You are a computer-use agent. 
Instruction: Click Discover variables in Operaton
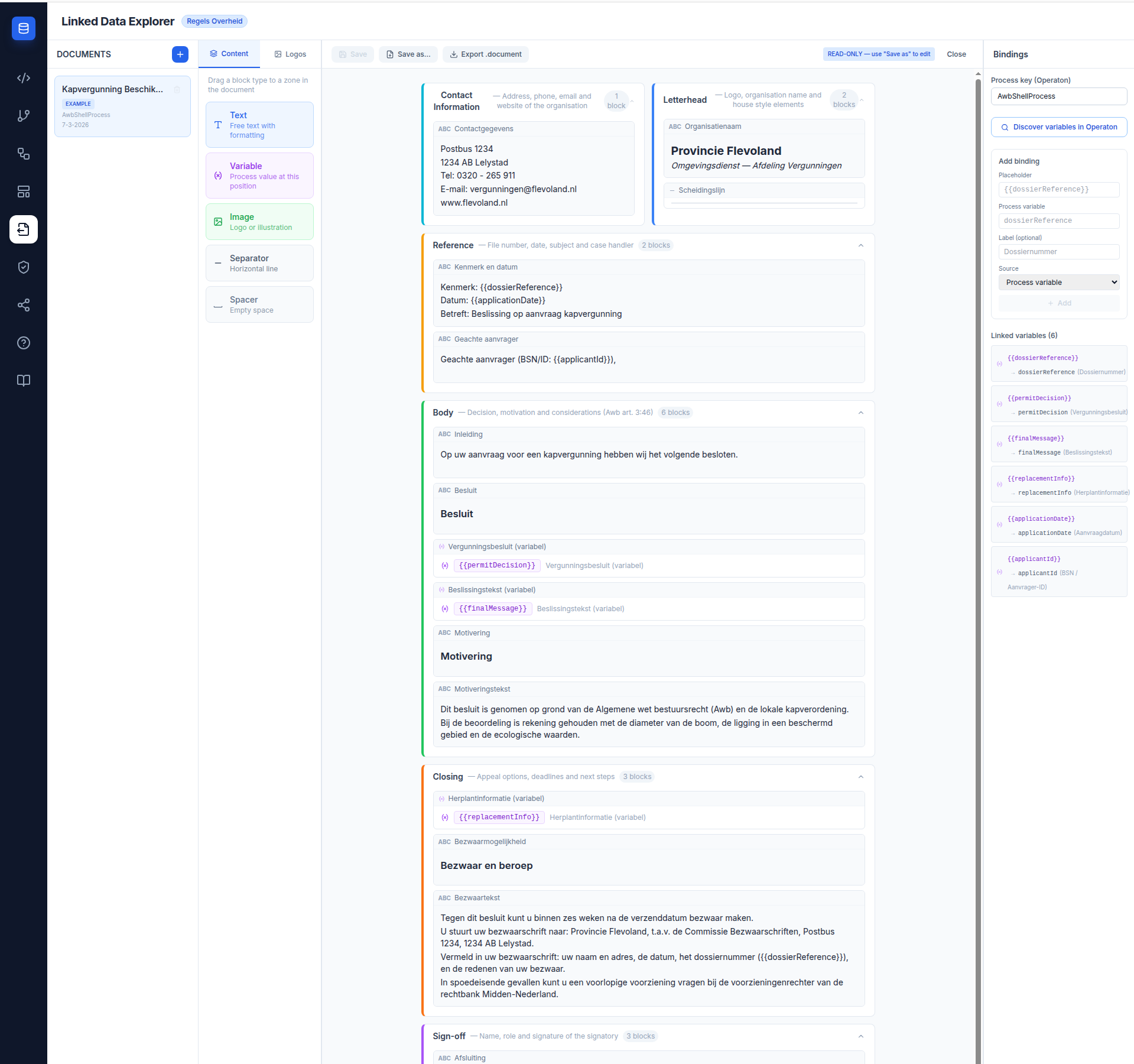[1058, 126]
